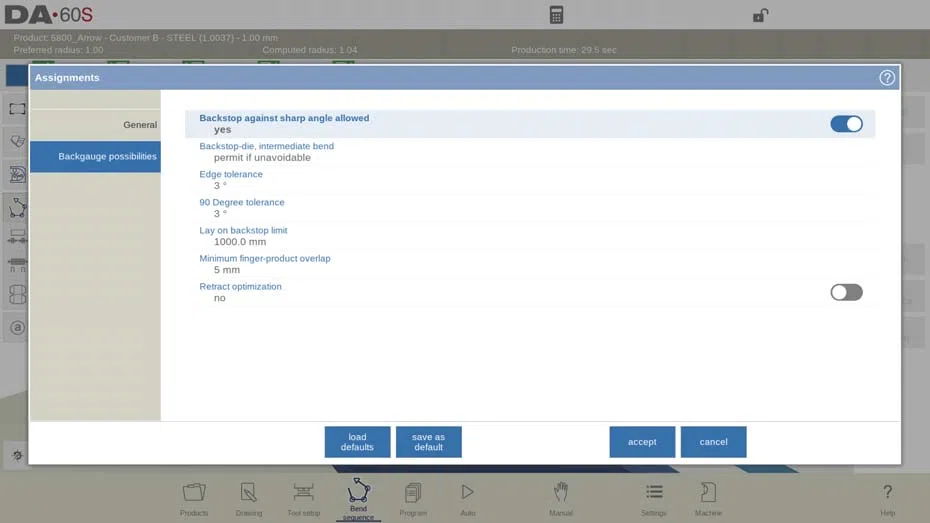
Task: Toggle Backstop against sharp angle allowed
Action: tap(846, 124)
